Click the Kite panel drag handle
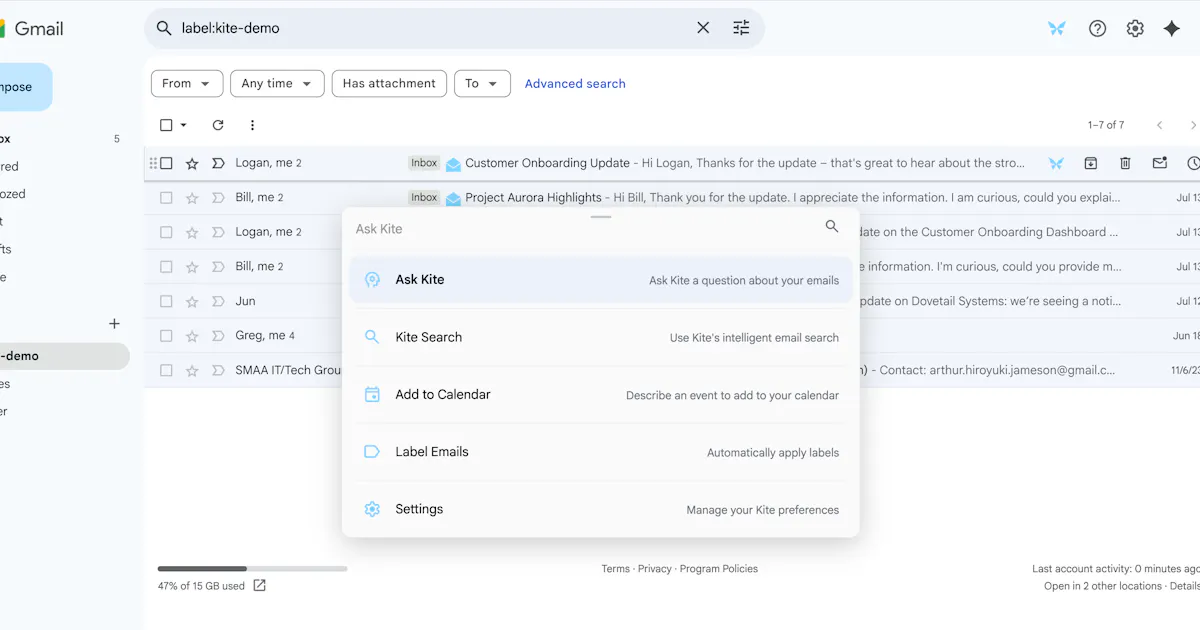Viewport: 1200px width, 630px height. (601, 216)
